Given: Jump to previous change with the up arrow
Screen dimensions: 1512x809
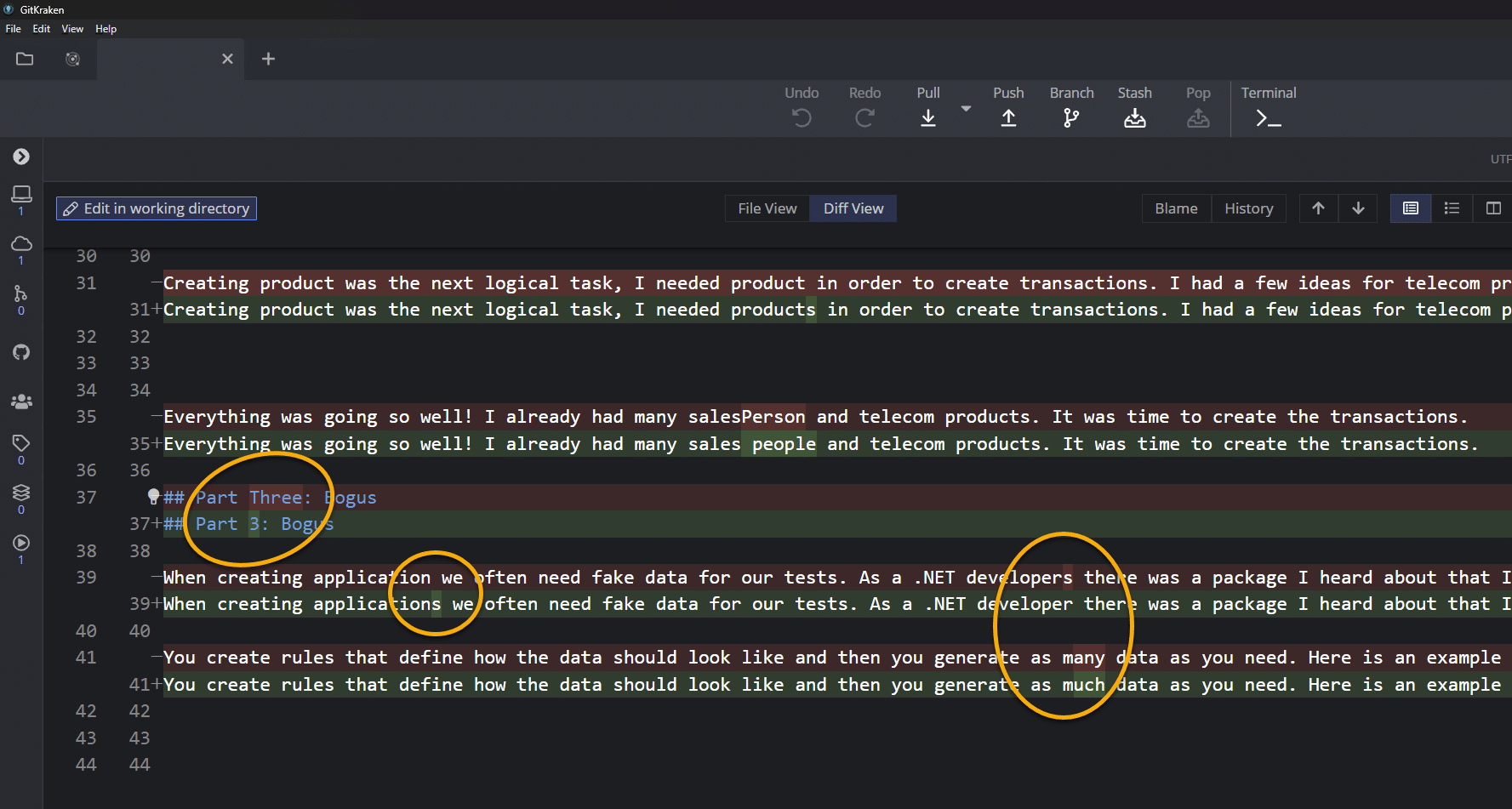Looking at the screenshot, I should (1318, 208).
